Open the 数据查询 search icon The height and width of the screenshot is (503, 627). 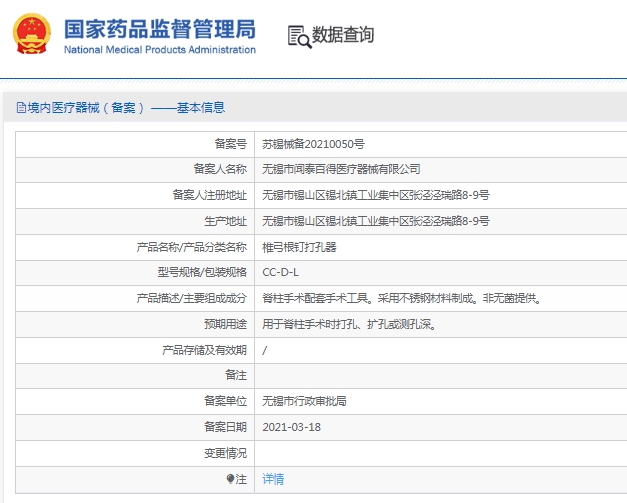click(299, 37)
